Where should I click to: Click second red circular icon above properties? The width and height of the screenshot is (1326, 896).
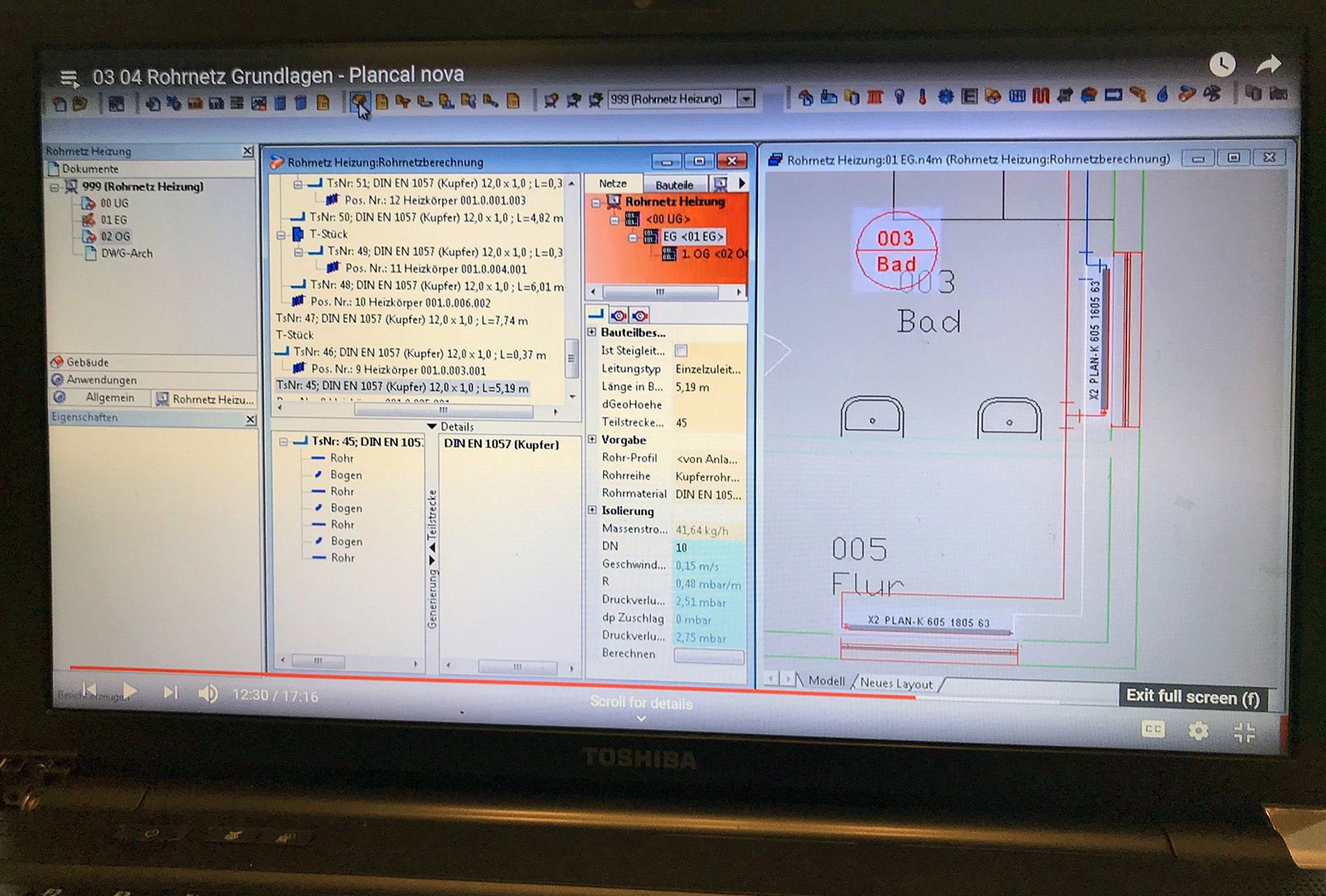pos(639,315)
